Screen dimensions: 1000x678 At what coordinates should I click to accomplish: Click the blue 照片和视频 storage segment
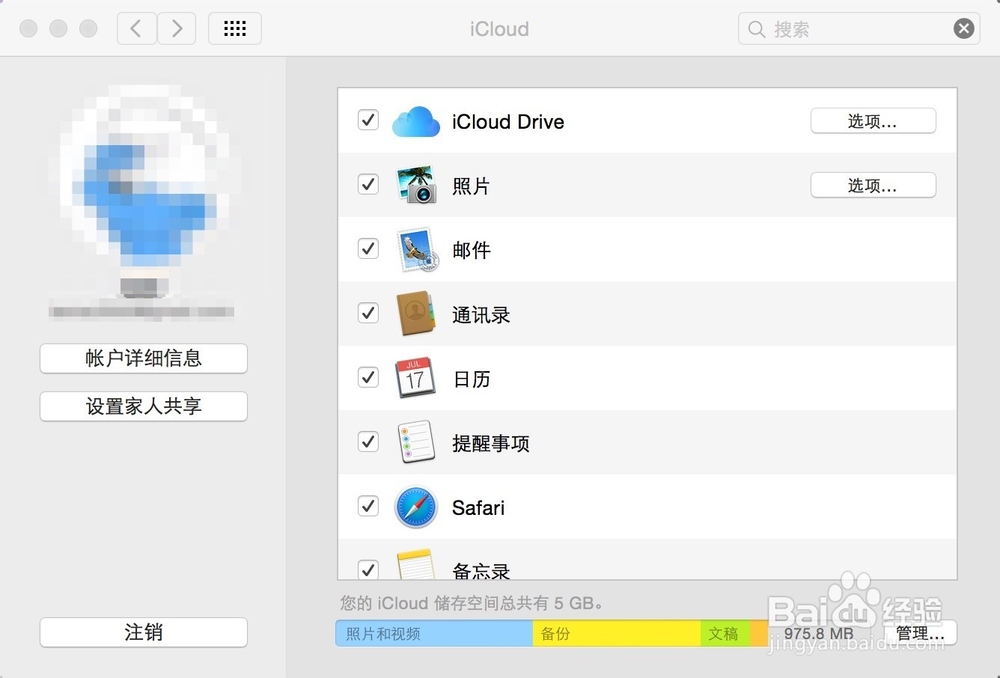click(x=434, y=633)
